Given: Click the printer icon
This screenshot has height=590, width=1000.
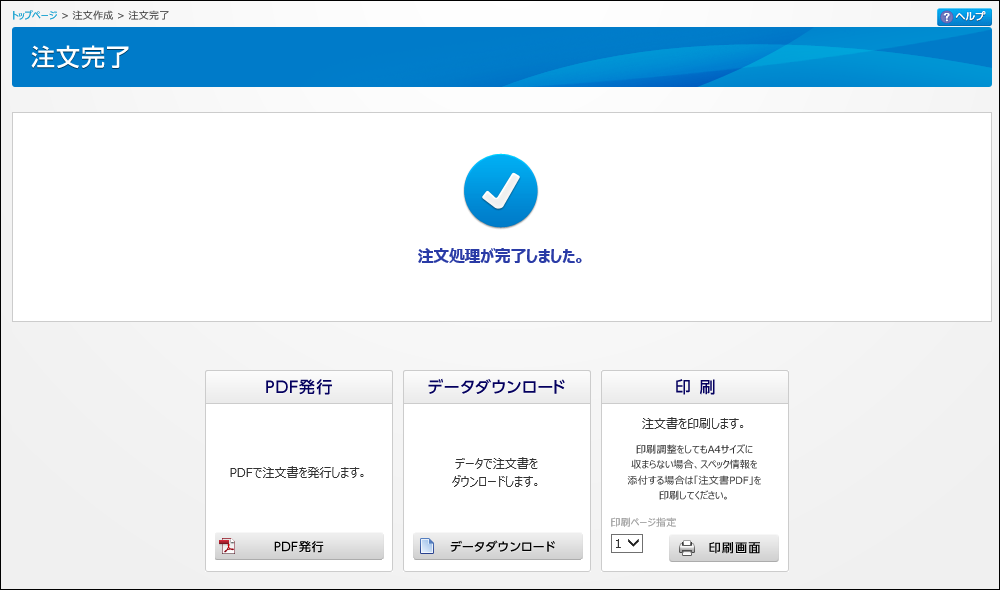Looking at the screenshot, I should pos(687,548).
